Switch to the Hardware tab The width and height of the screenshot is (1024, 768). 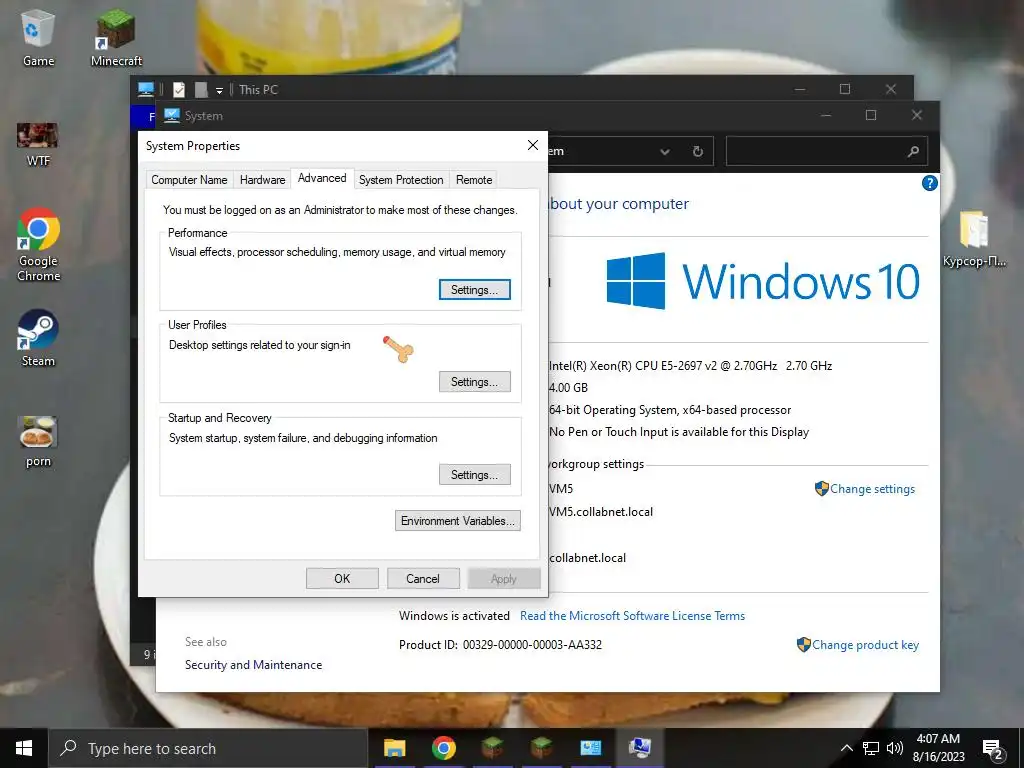pyautogui.click(x=263, y=180)
